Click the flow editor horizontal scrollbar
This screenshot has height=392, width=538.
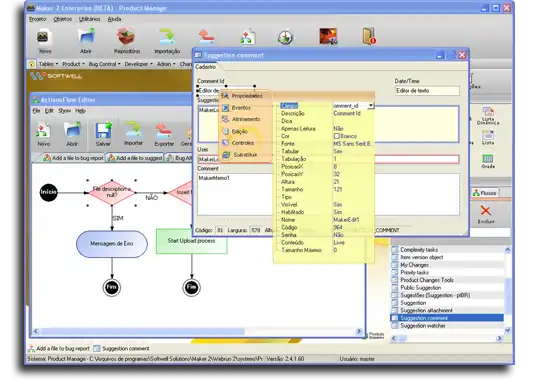click(x=197, y=331)
